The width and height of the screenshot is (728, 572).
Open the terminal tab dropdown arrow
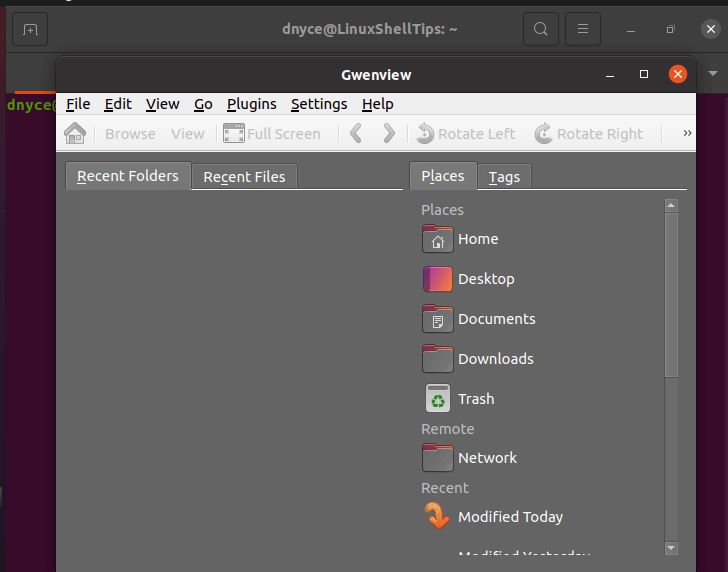click(x=713, y=73)
